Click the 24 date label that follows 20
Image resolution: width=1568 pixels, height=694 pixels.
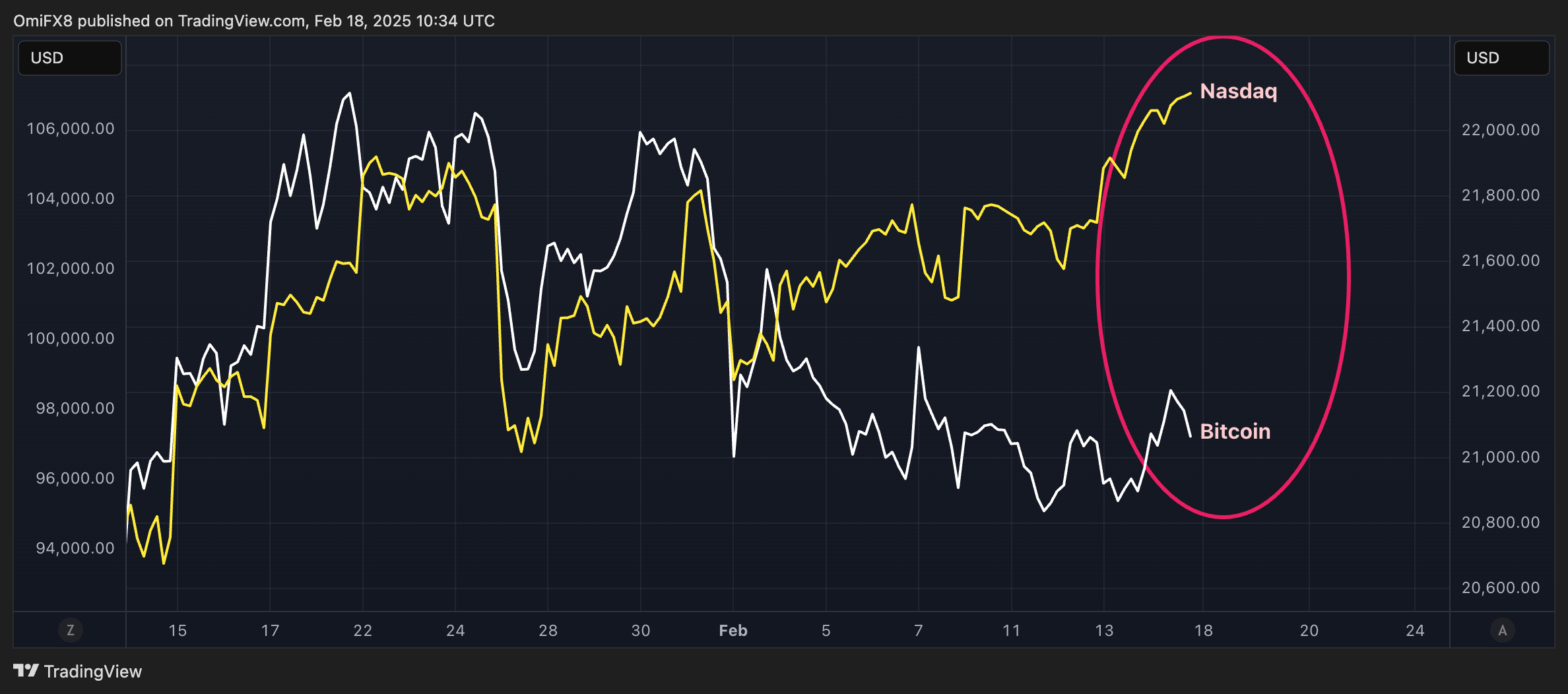click(x=1415, y=631)
